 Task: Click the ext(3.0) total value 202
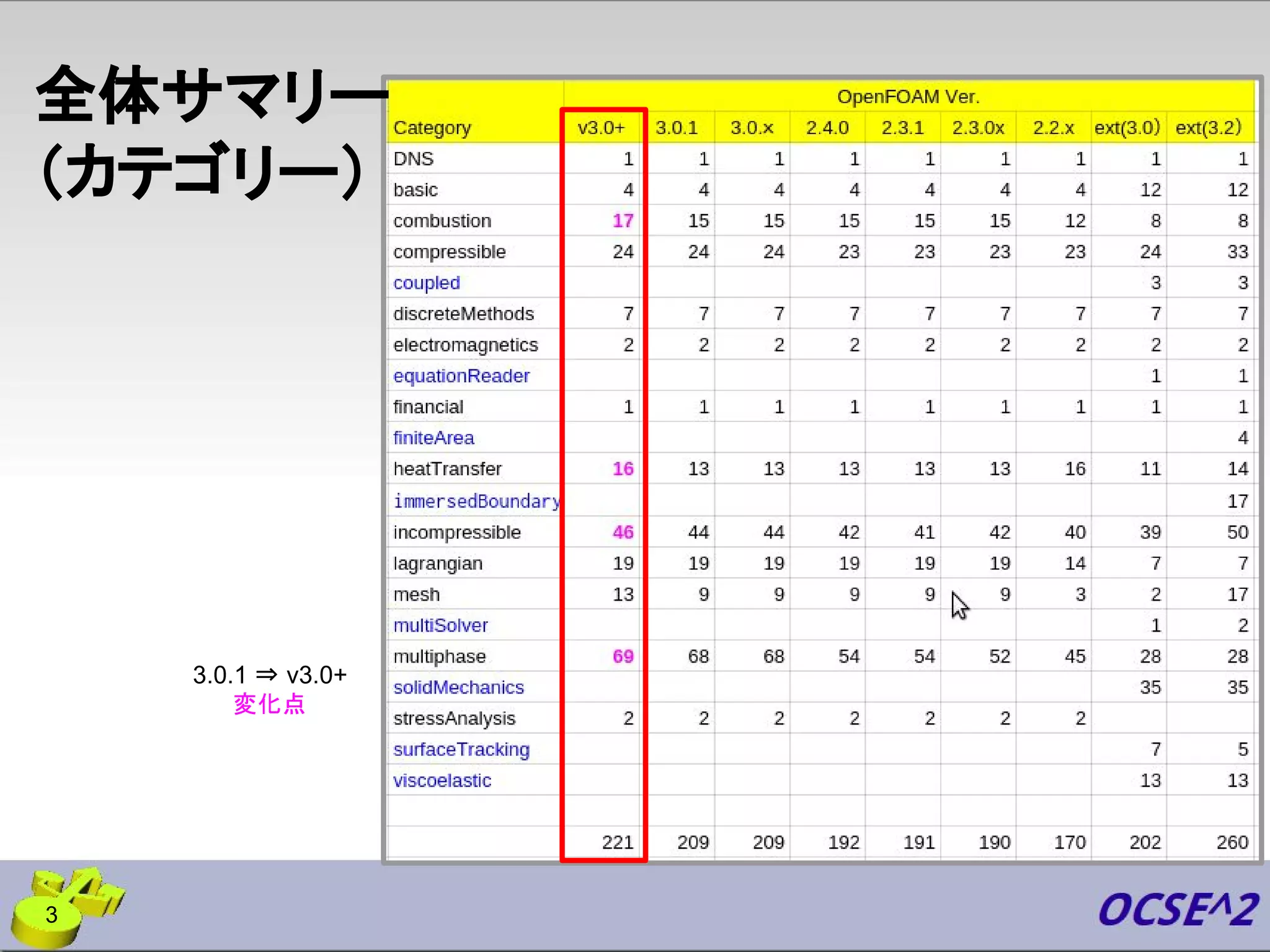point(1145,842)
